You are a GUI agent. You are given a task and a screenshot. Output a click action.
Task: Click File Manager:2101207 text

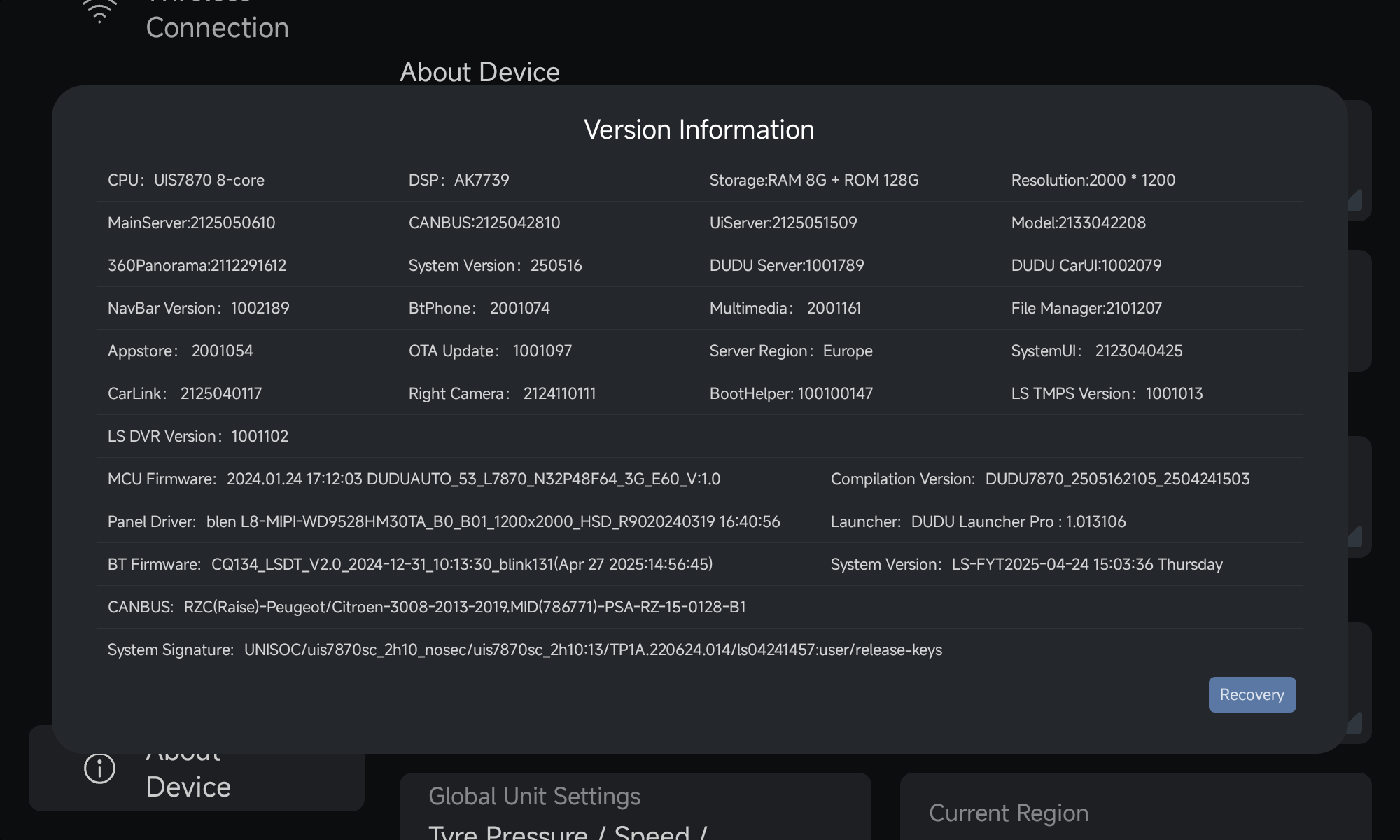(x=1086, y=308)
